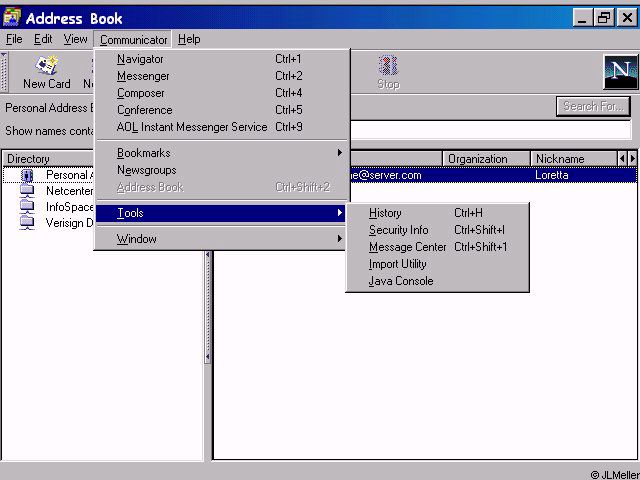Choose Composer from the Communicator menu

point(222,93)
